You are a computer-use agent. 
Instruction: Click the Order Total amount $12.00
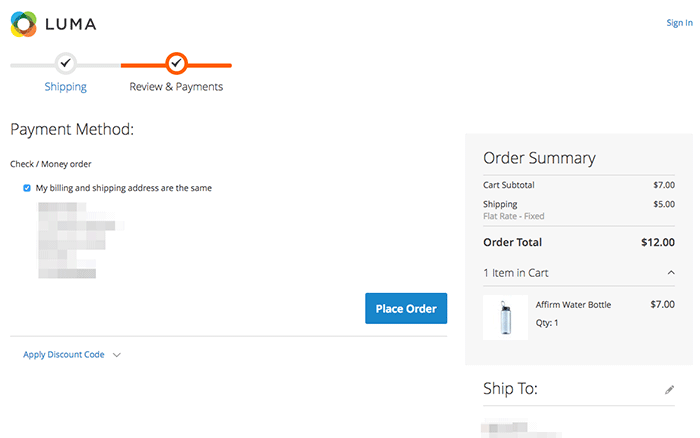pyautogui.click(x=658, y=242)
